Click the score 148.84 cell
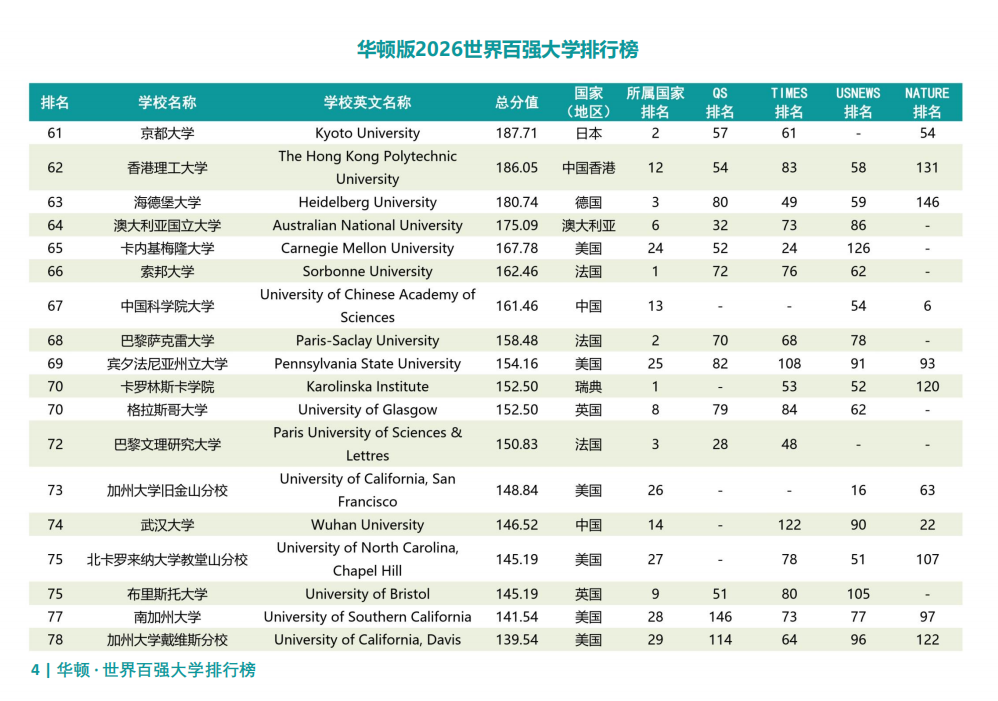Viewport: 998px width, 701px height. (x=516, y=490)
